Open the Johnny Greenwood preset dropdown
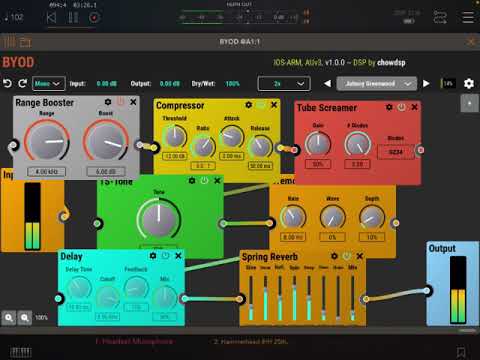The height and width of the screenshot is (360, 480). pos(377,84)
